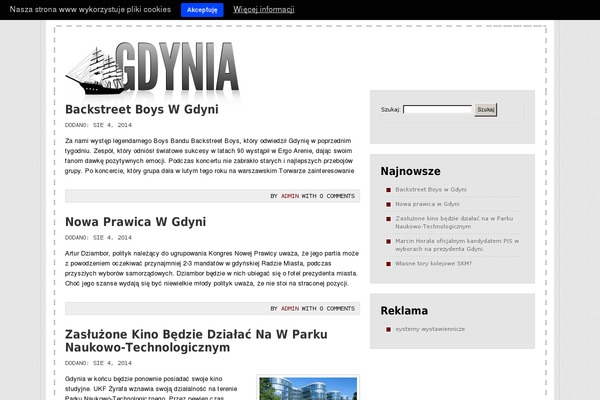Screen dimensions: 600x400
Task: Select sidebar link Backstreet Boys w Gdyni
Action: pos(430,189)
